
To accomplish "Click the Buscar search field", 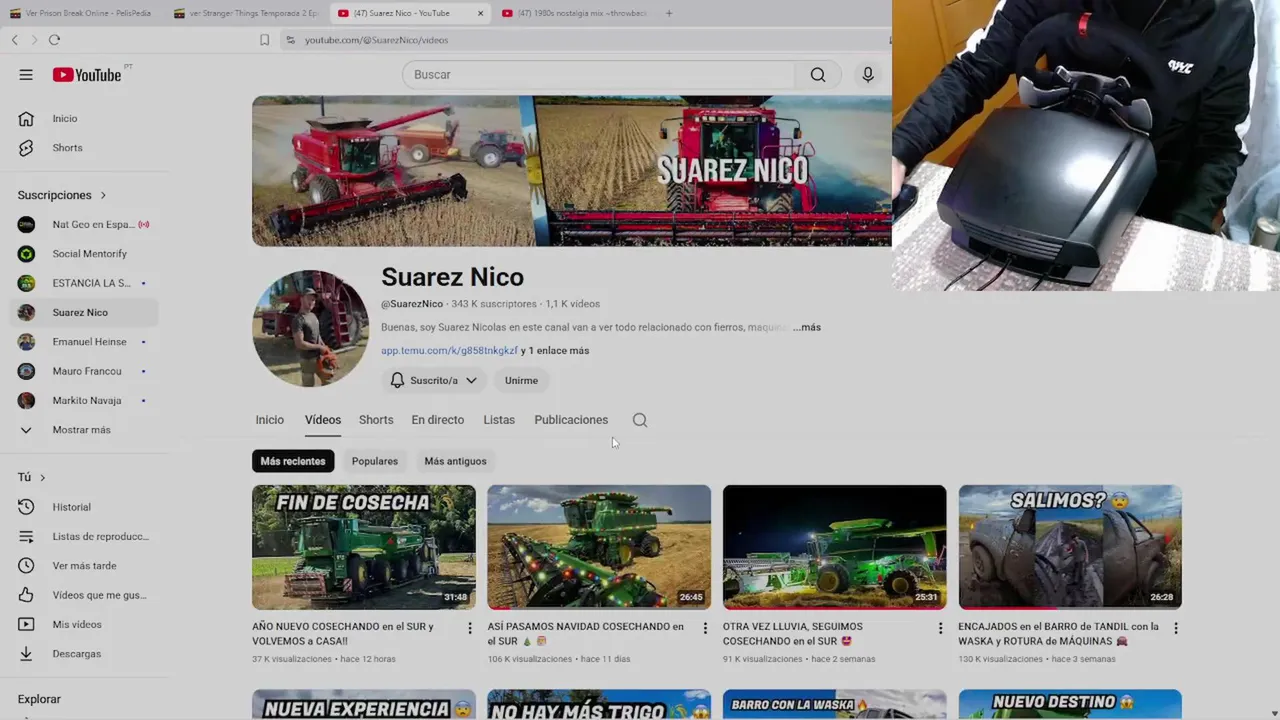I will (600, 75).
